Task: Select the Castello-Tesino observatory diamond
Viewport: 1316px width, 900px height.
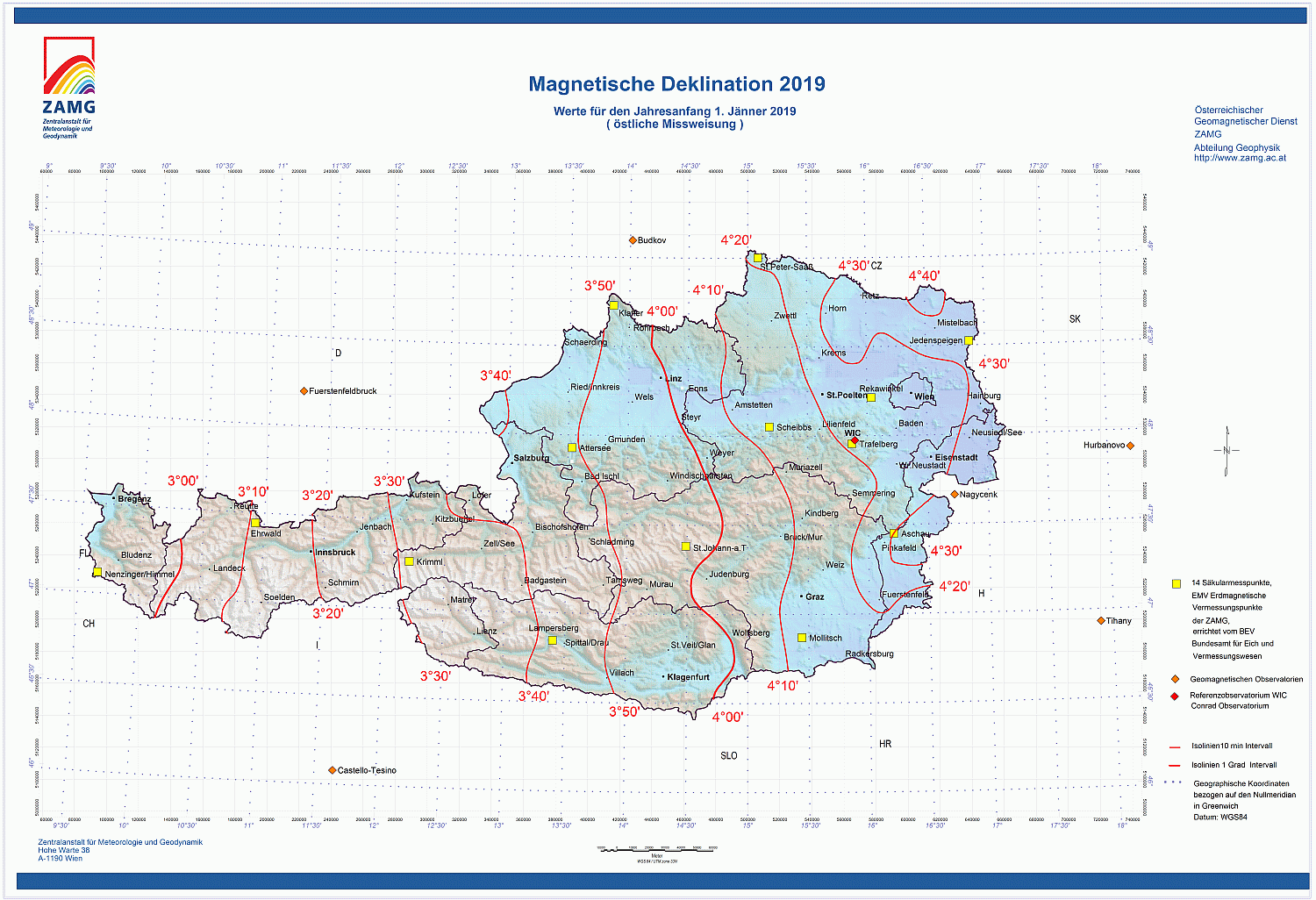Action: tap(332, 770)
